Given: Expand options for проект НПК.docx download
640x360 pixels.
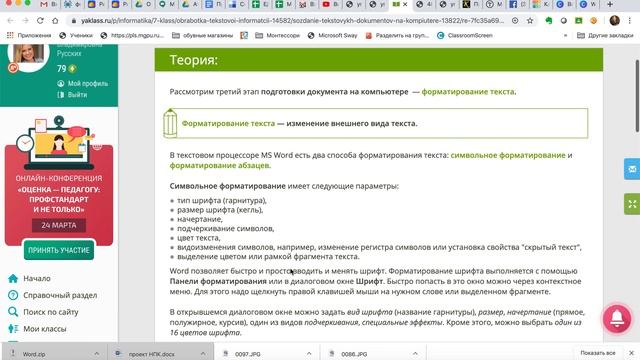Looking at the screenshot, I should (x=203, y=354).
